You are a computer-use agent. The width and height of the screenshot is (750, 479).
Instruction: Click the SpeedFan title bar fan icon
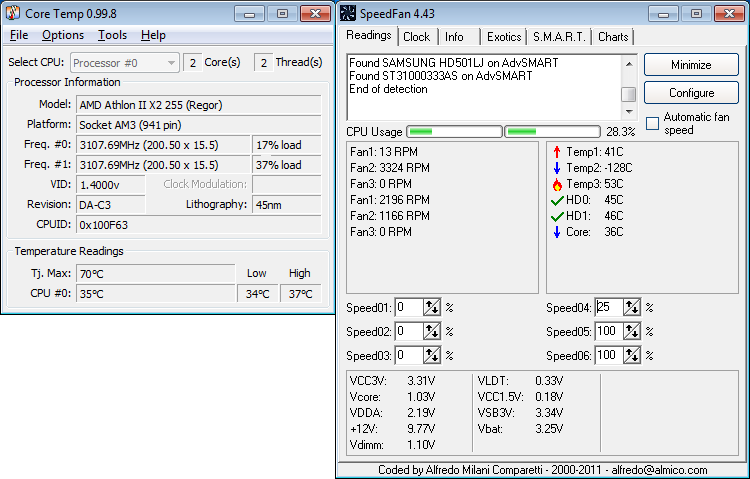[348, 13]
